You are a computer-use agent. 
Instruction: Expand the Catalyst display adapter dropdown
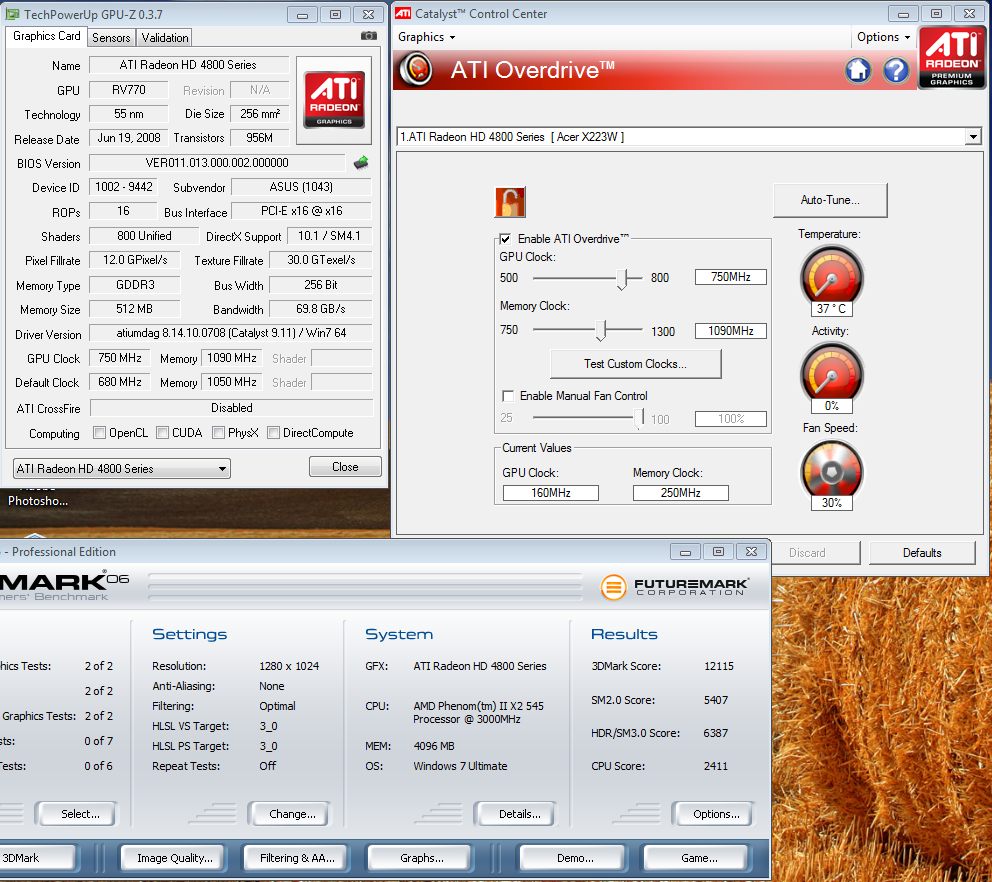click(972, 137)
